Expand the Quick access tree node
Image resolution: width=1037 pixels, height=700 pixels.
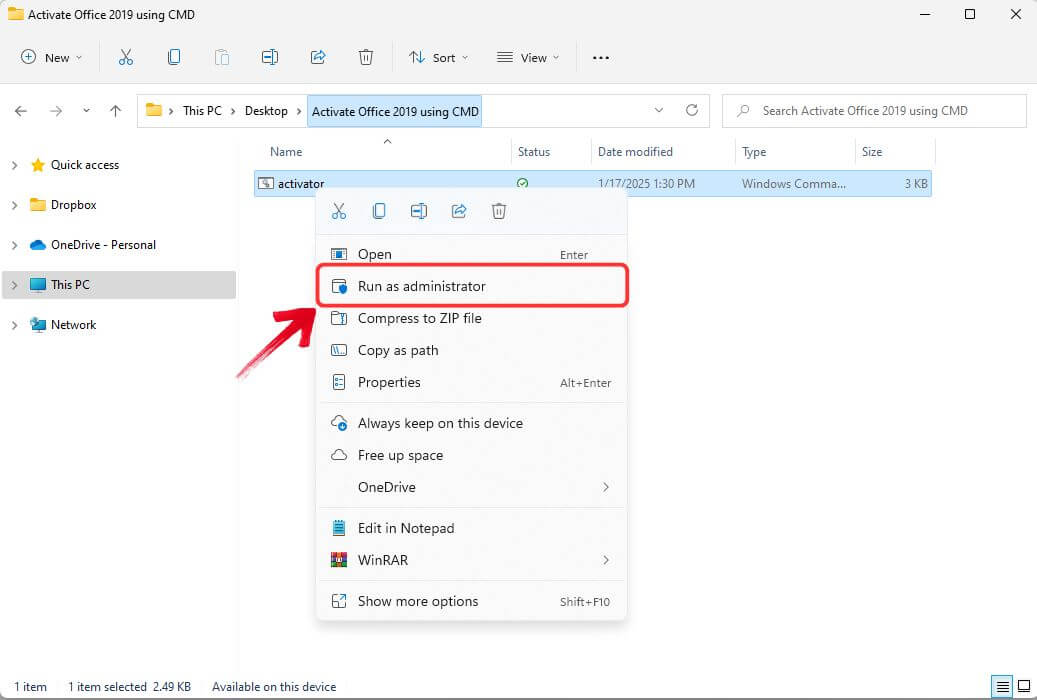tap(15, 165)
